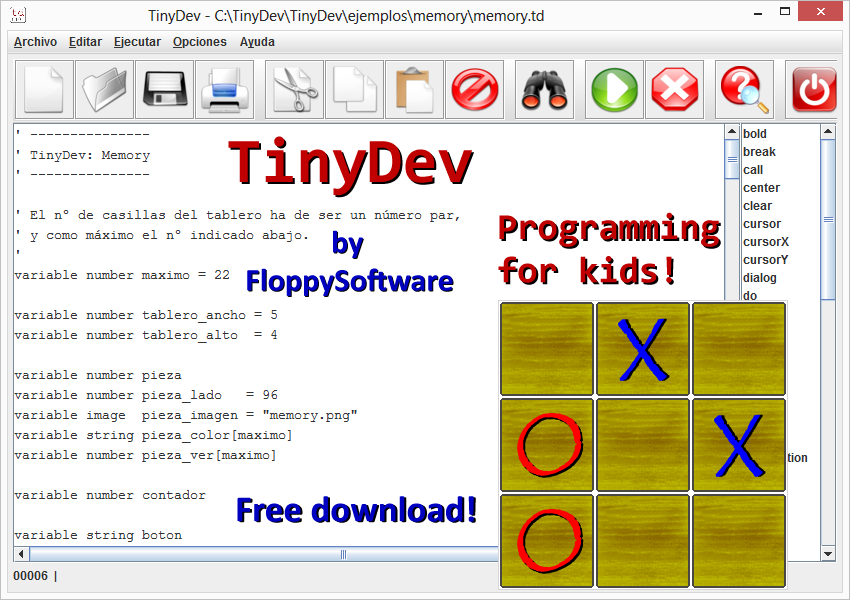Close the TinyDev window
Image resolution: width=850 pixels, height=600 pixels.
pos(820,12)
